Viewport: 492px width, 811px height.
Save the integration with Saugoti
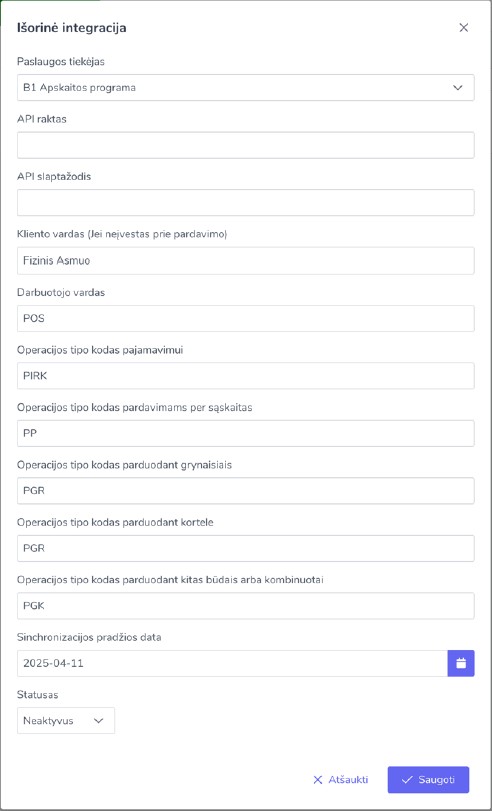(x=428, y=779)
